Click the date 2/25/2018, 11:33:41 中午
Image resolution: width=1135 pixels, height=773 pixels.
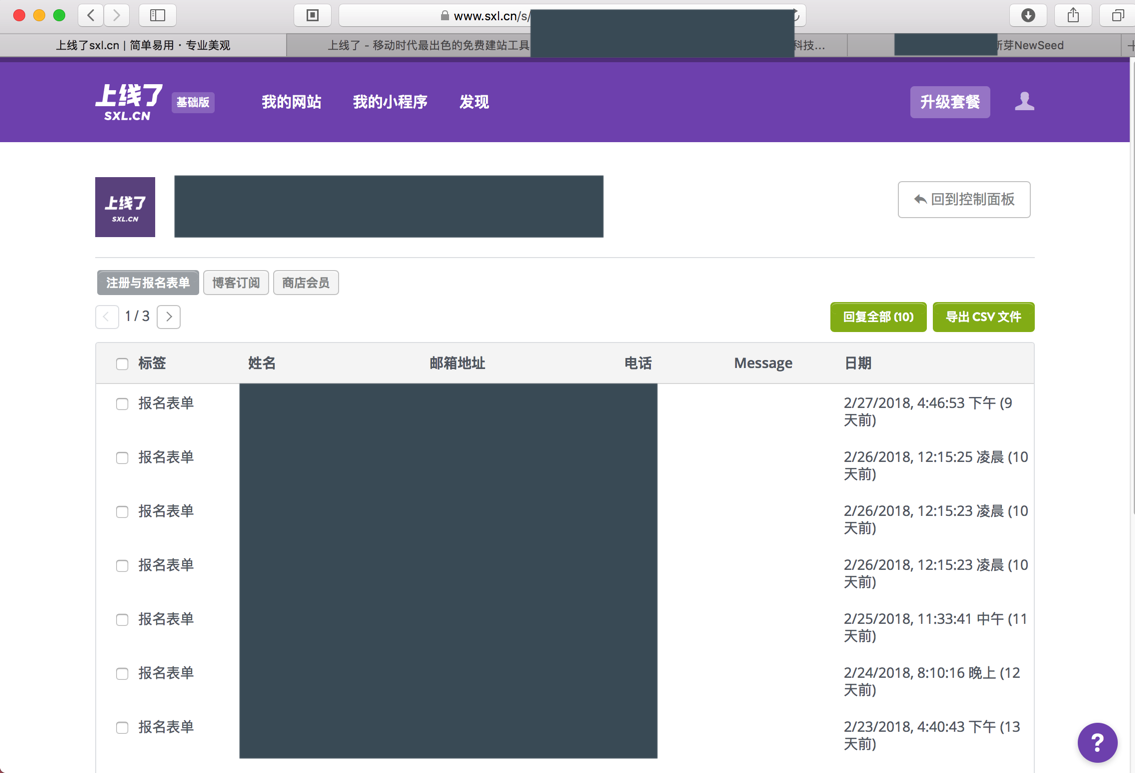[935, 628]
